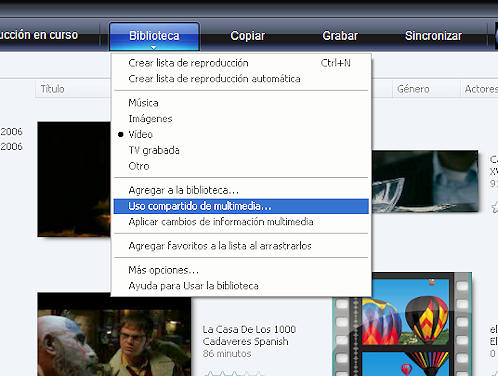
Task: Toggle Agregar favoritos a la lista
Action: 241,246
